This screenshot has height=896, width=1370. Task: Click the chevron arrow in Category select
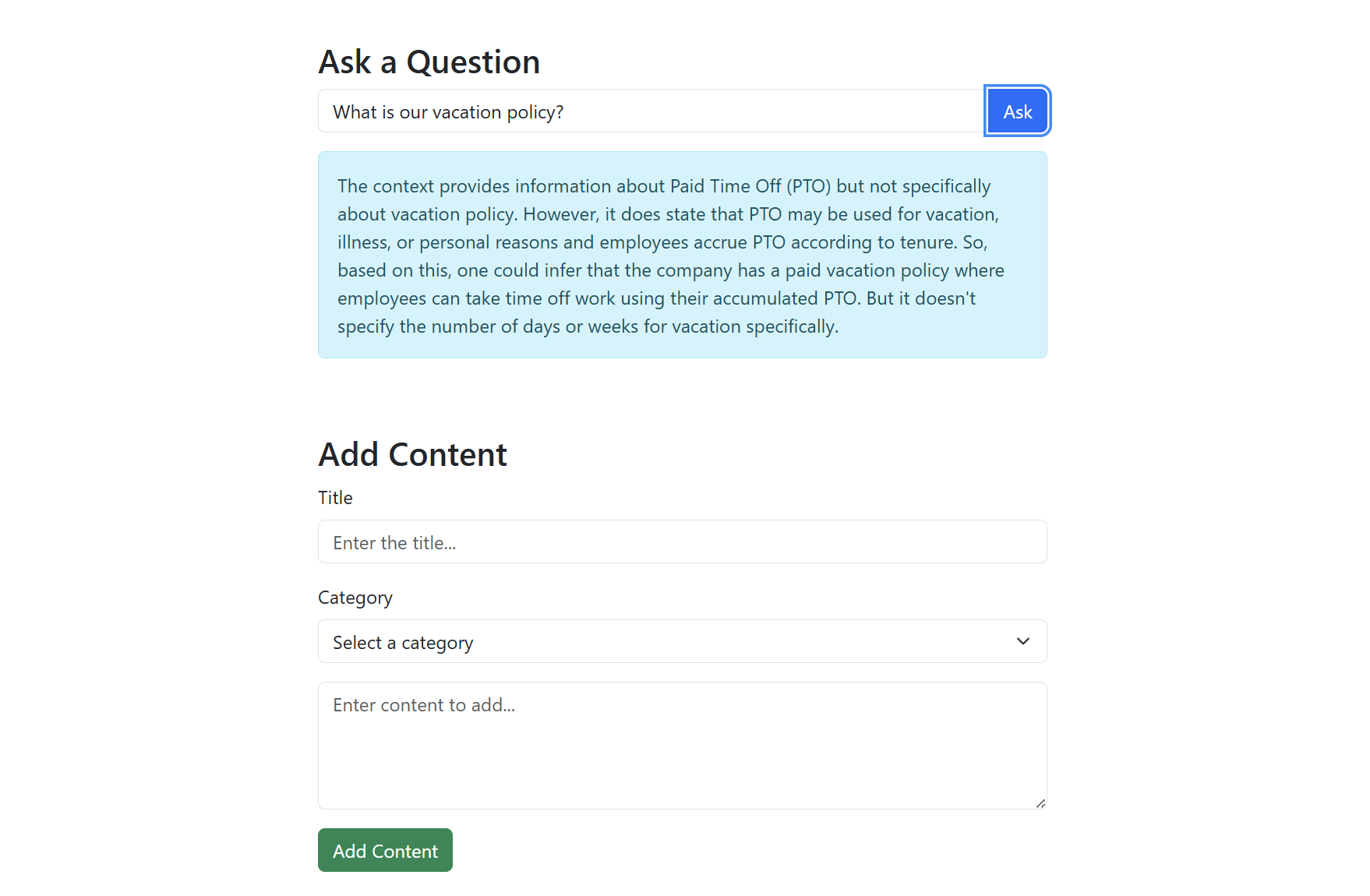tap(1022, 641)
